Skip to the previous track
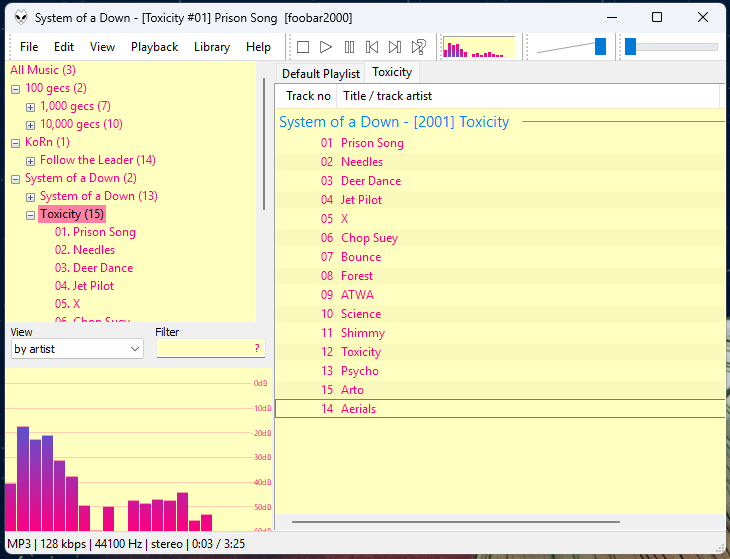Image resolution: width=730 pixels, height=559 pixels. [x=372, y=47]
